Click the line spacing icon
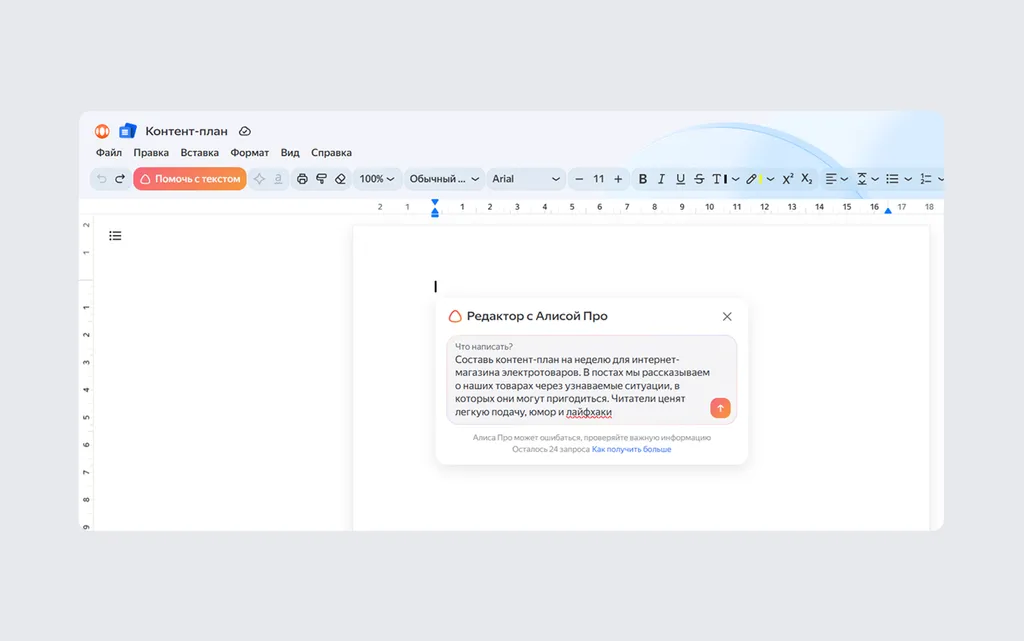This screenshot has height=641, width=1024. click(x=862, y=179)
